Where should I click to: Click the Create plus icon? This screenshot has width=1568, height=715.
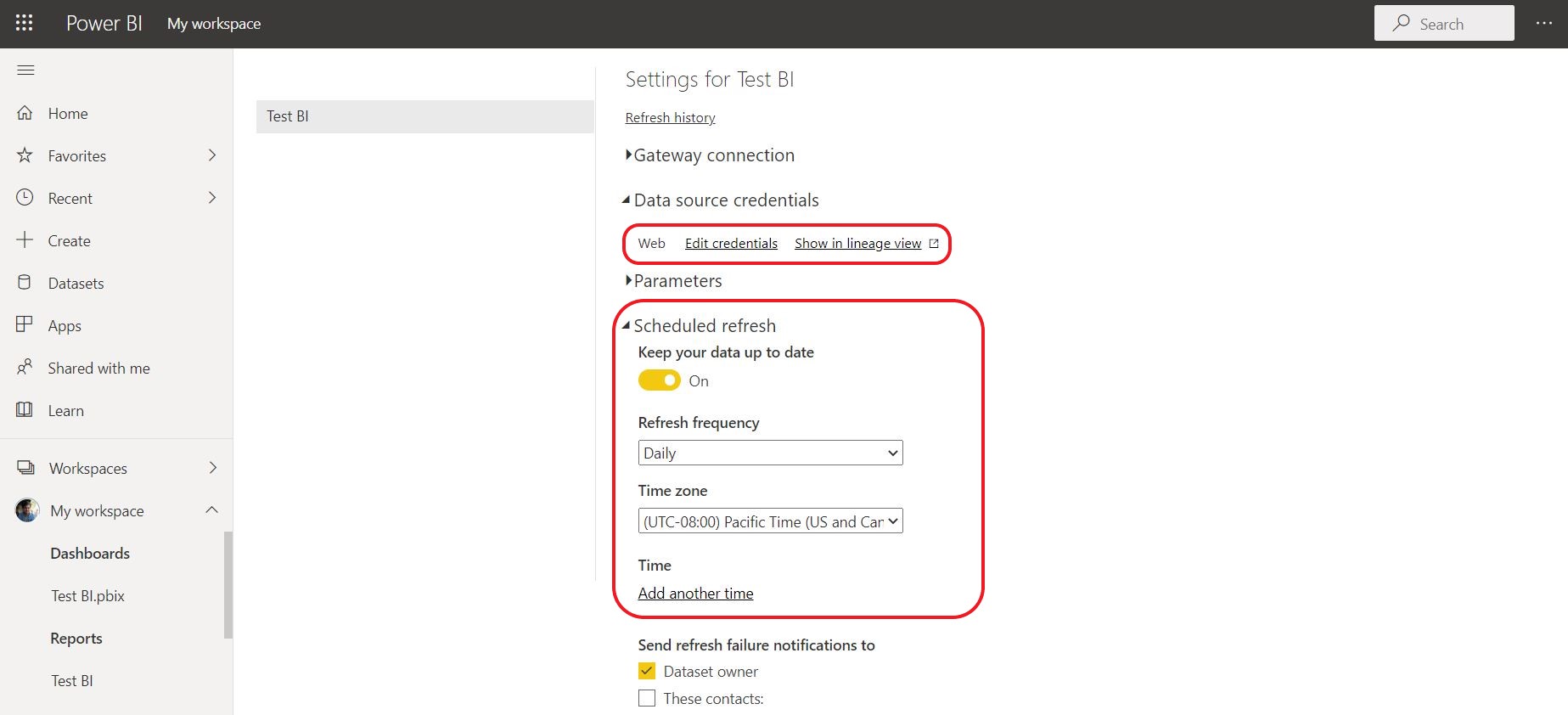[25, 240]
